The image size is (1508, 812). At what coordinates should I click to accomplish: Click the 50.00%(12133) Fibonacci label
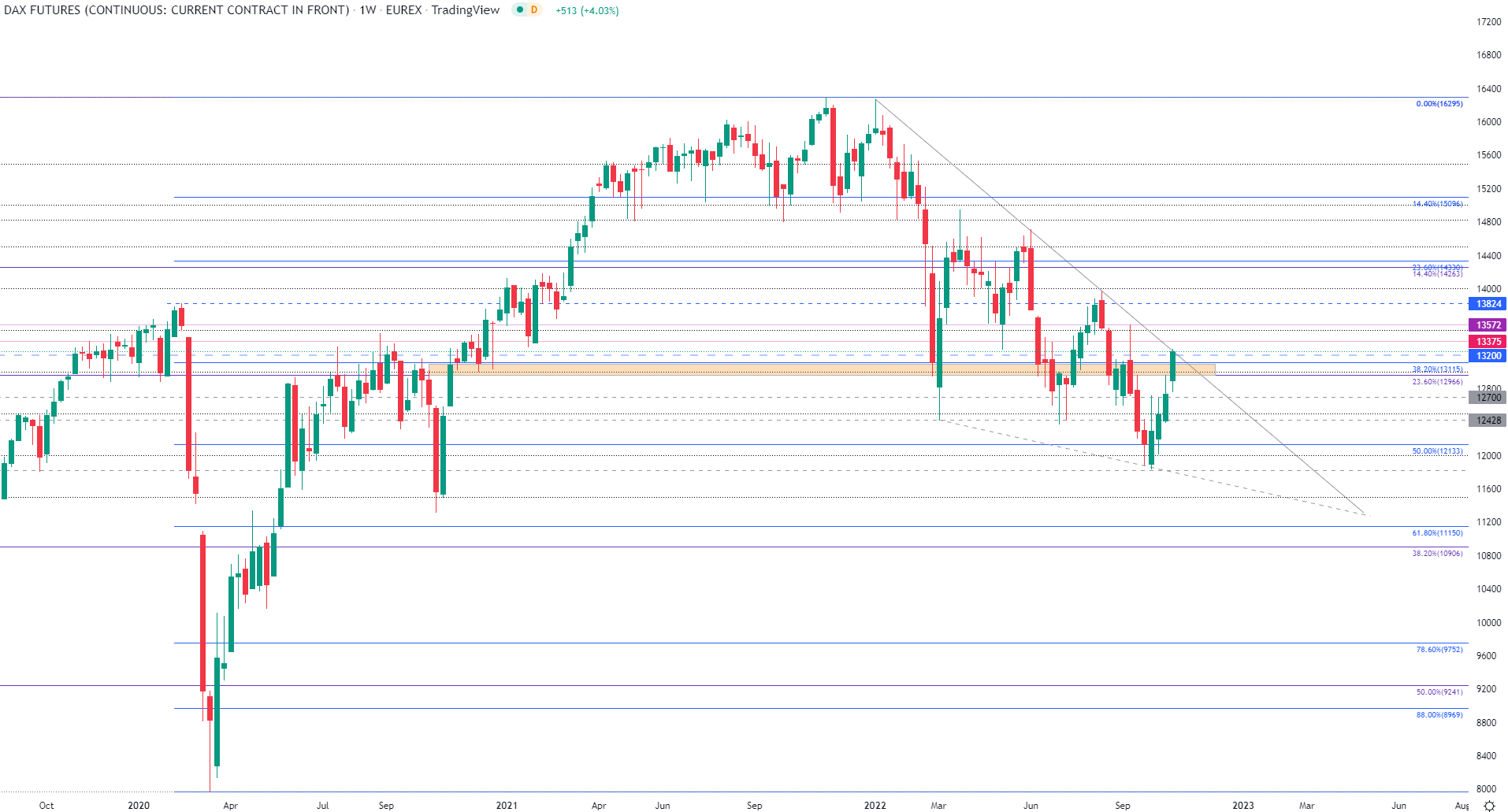(x=1437, y=451)
